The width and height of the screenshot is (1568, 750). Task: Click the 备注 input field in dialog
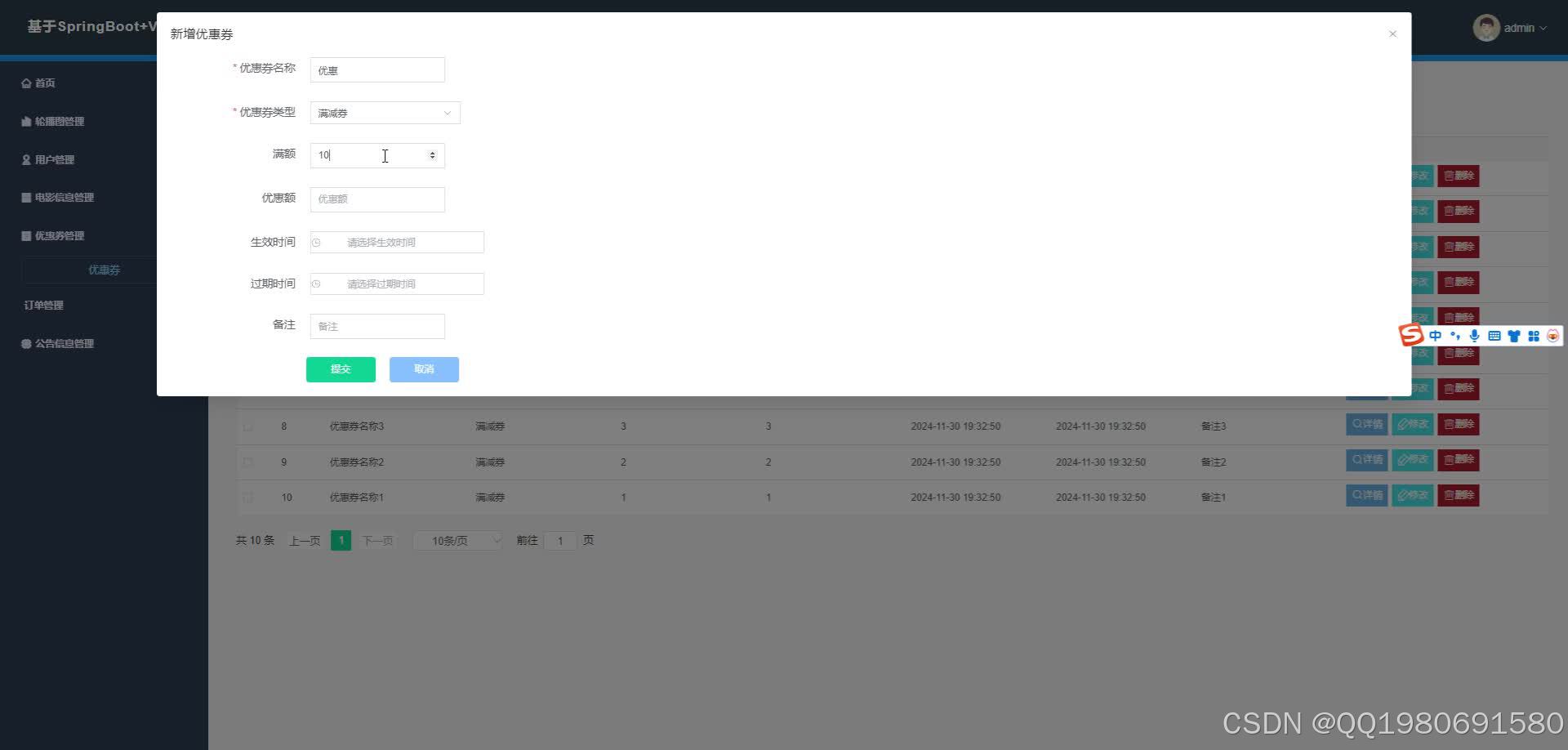[x=377, y=326]
